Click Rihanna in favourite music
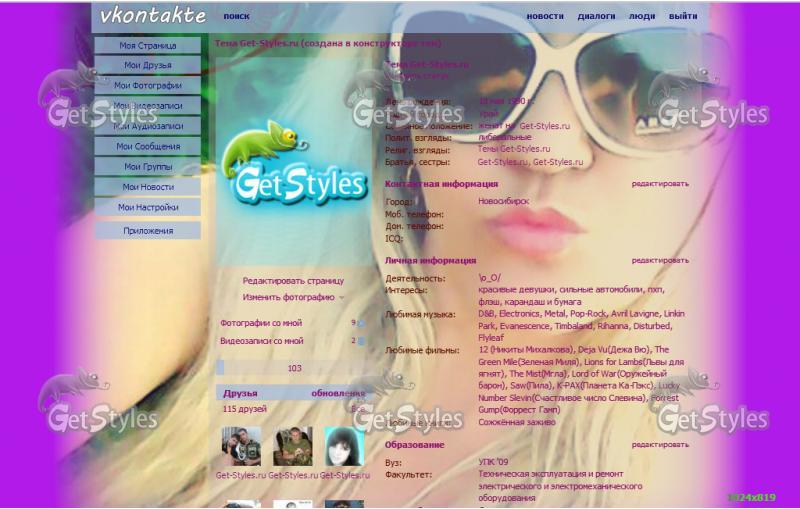 pyautogui.click(x=613, y=326)
